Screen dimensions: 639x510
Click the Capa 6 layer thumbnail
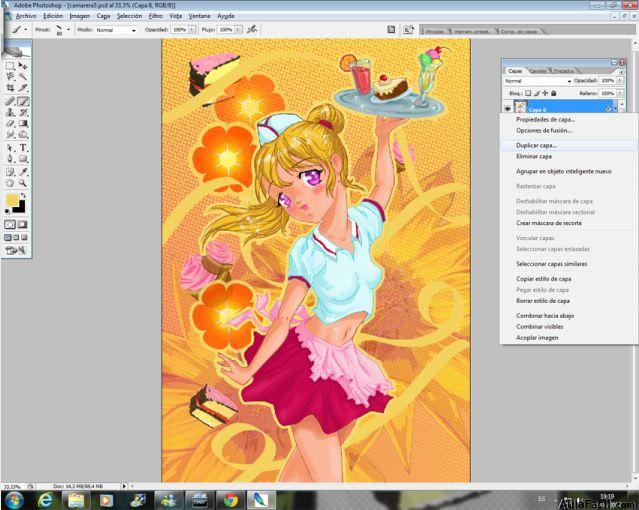[x=520, y=107]
